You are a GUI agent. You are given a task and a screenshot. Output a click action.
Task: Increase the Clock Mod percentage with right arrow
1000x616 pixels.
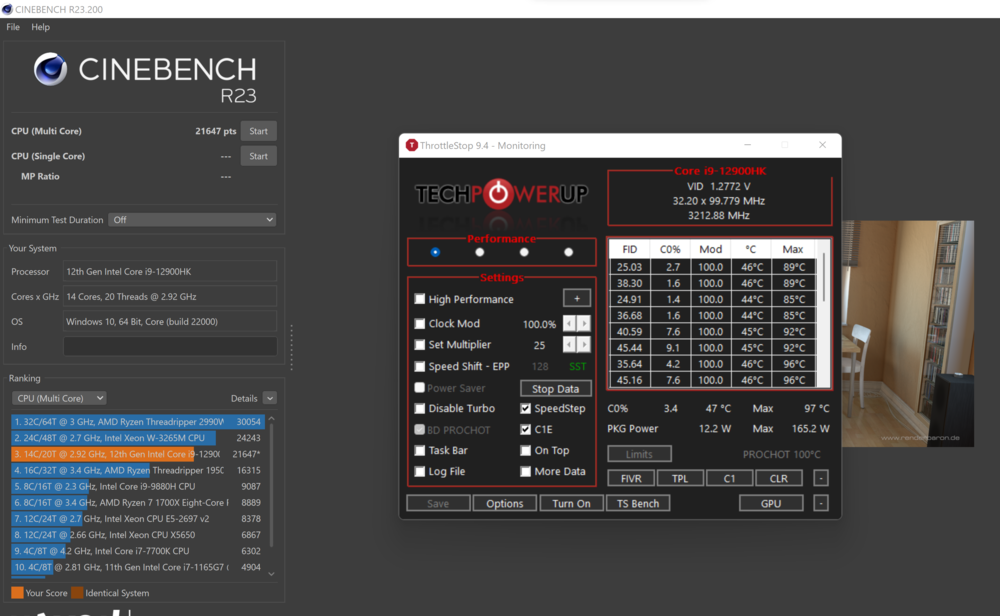pyautogui.click(x=584, y=323)
